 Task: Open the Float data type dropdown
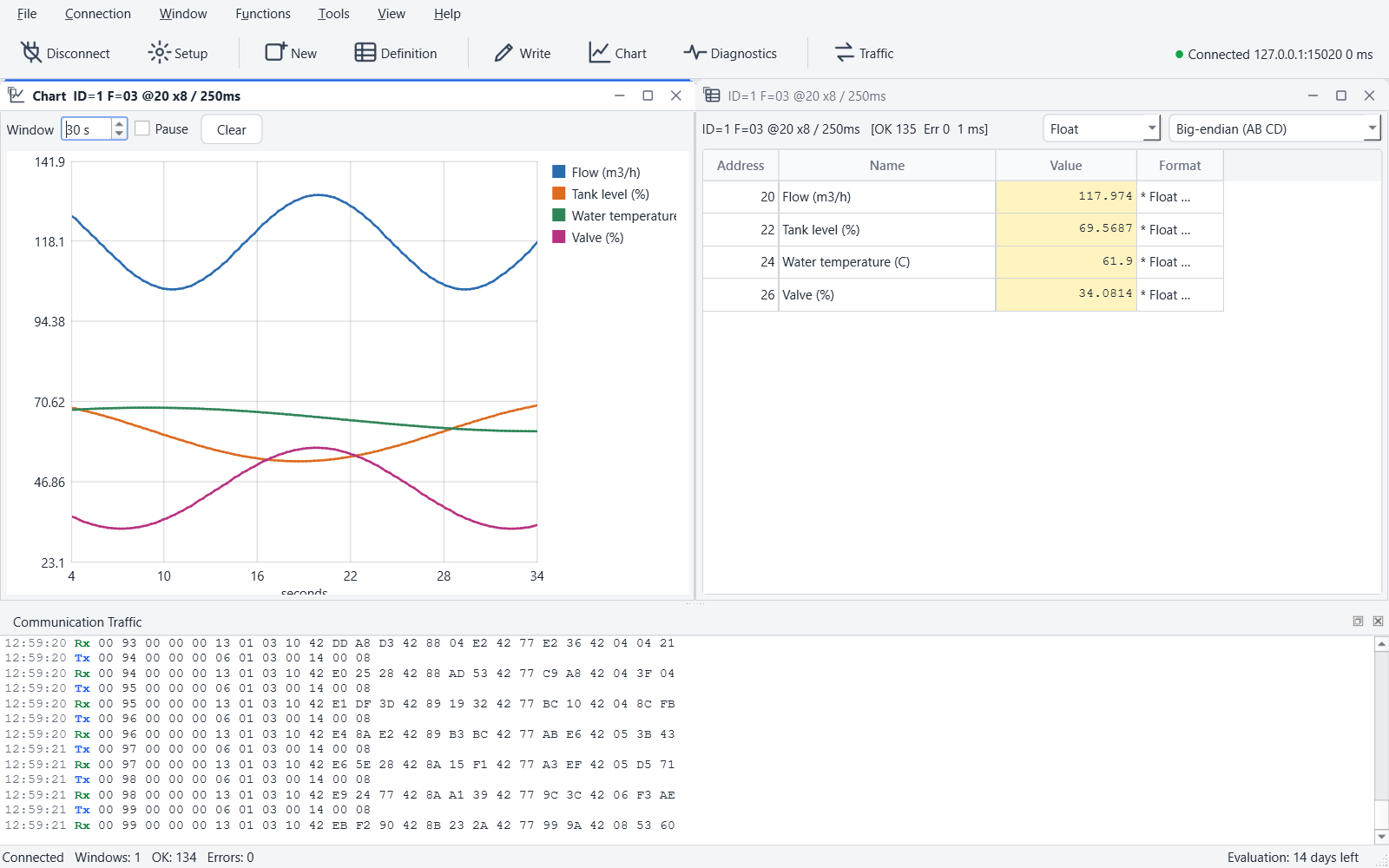pos(1102,128)
